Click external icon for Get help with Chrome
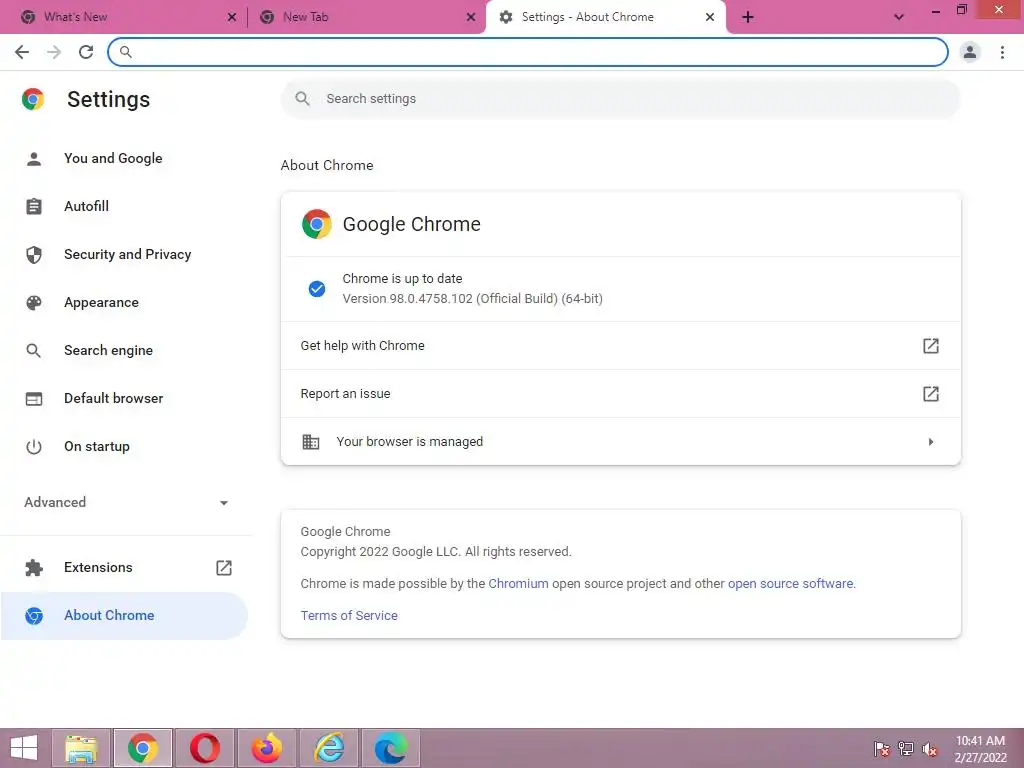The image size is (1024, 768). point(931,346)
